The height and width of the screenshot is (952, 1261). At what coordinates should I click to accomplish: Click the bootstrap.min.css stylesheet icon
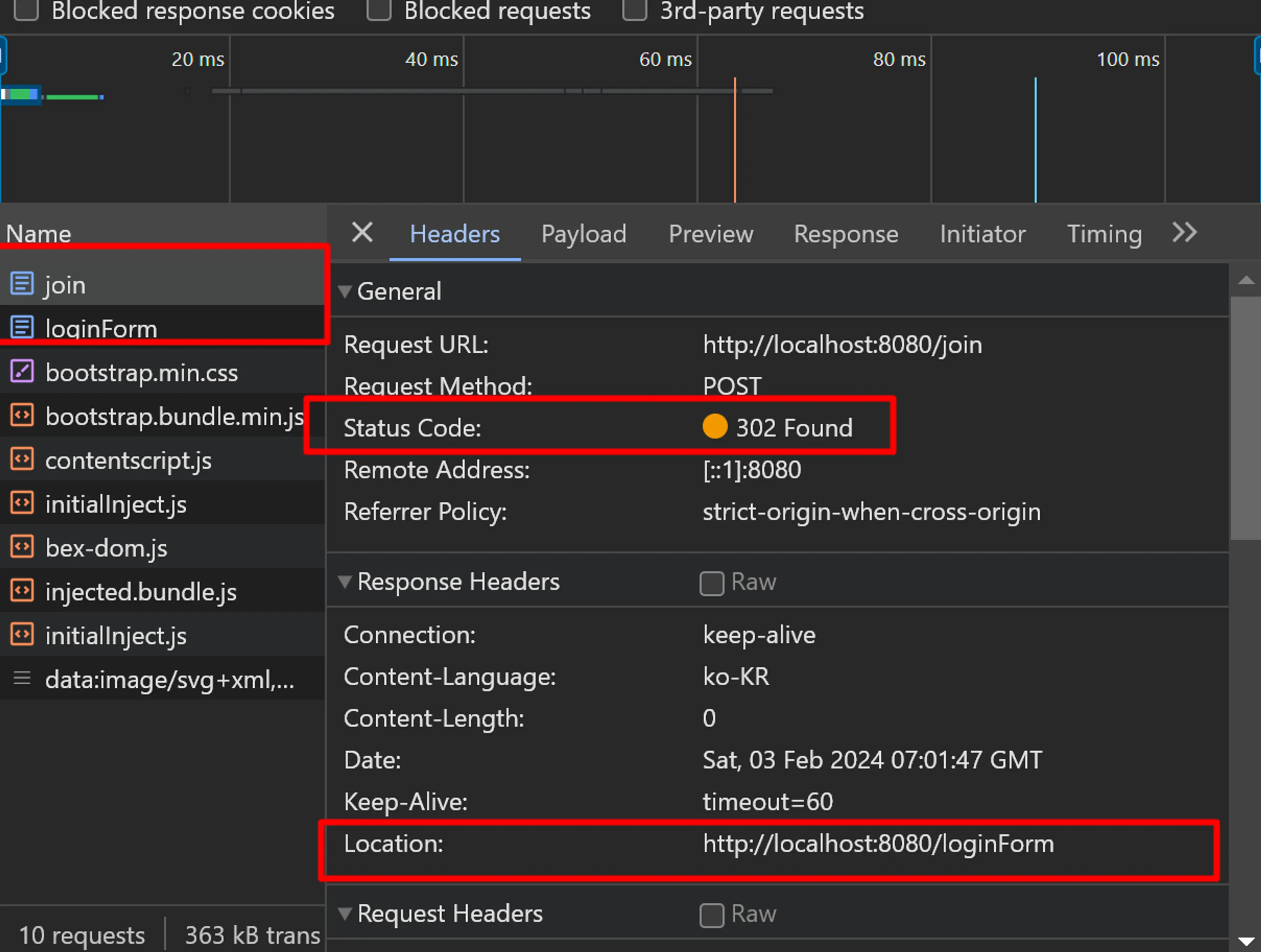[x=22, y=371]
